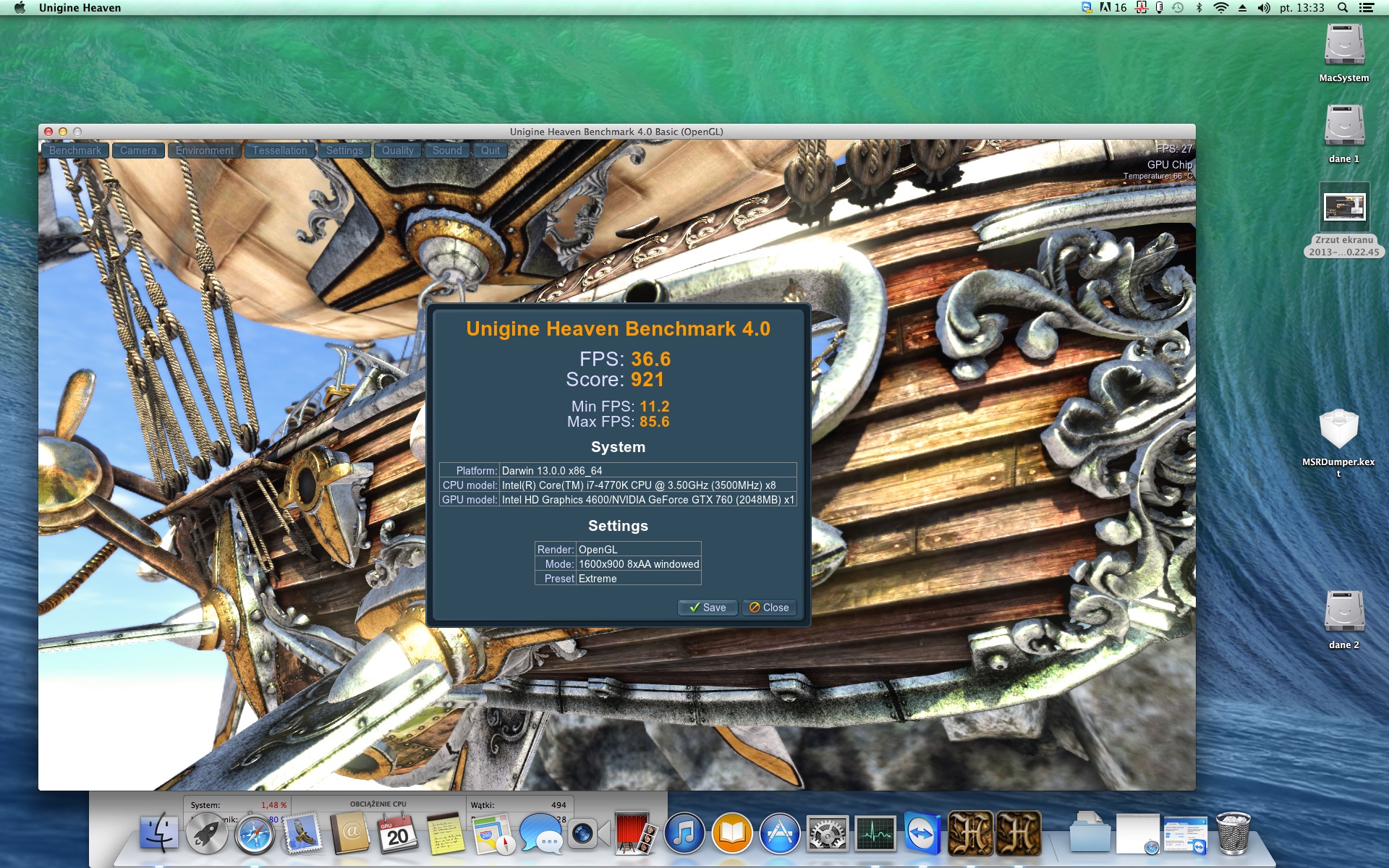Close the benchmark results dialog
The height and width of the screenshot is (868, 1389).
click(769, 608)
